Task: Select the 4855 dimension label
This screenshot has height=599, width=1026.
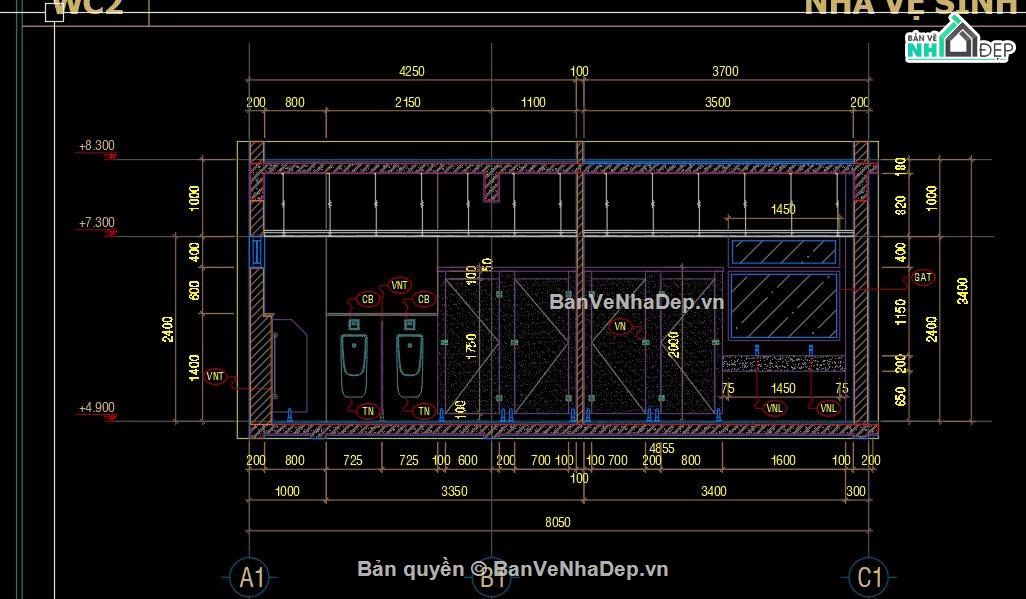Action: pyautogui.click(x=661, y=448)
